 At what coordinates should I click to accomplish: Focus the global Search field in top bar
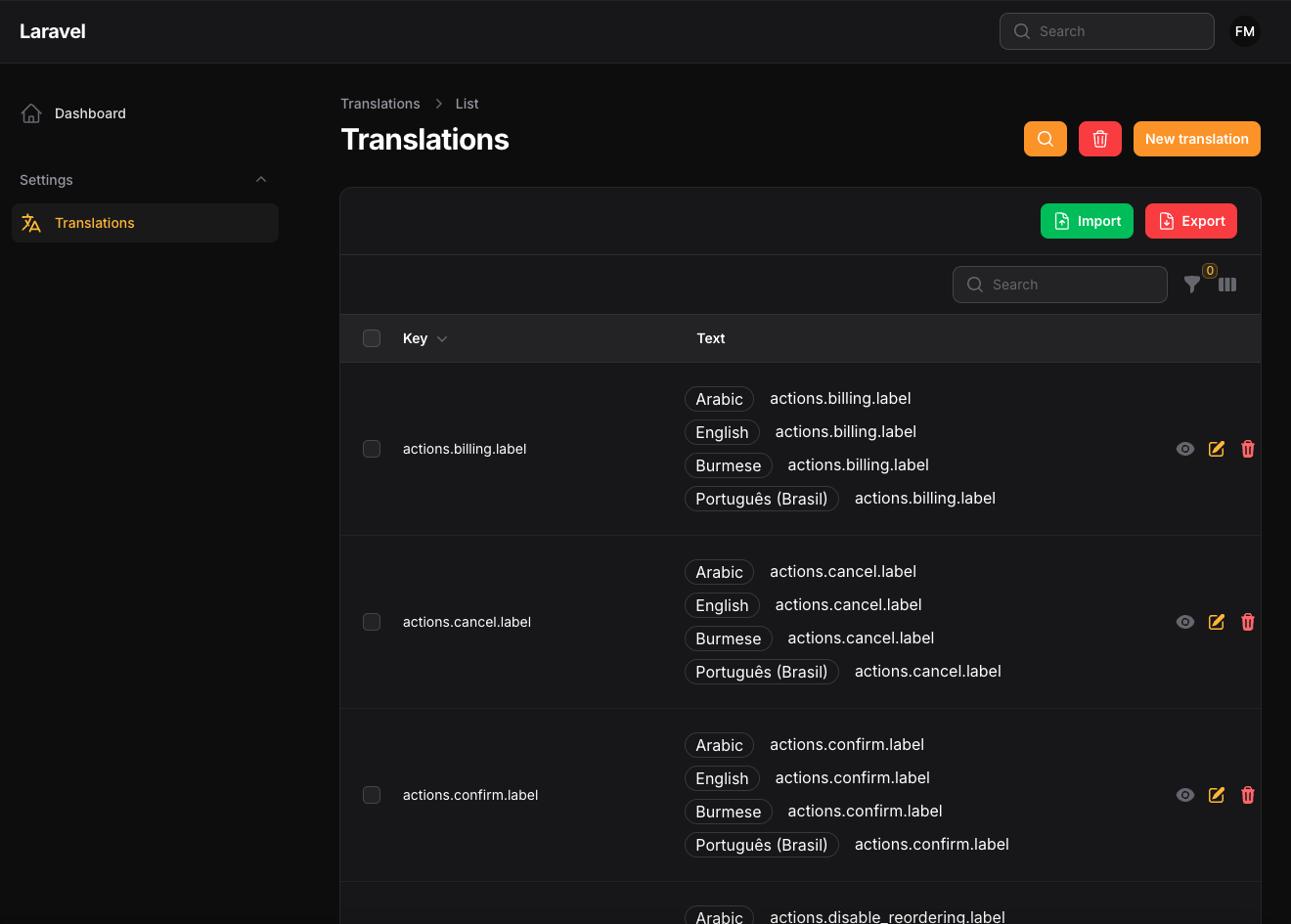(1107, 31)
